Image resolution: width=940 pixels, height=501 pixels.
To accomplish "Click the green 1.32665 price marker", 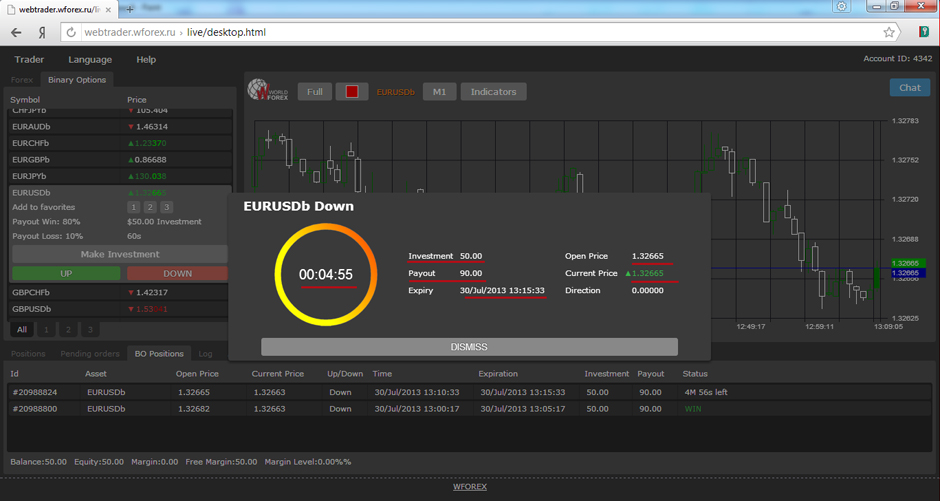I will (x=909, y=263).
